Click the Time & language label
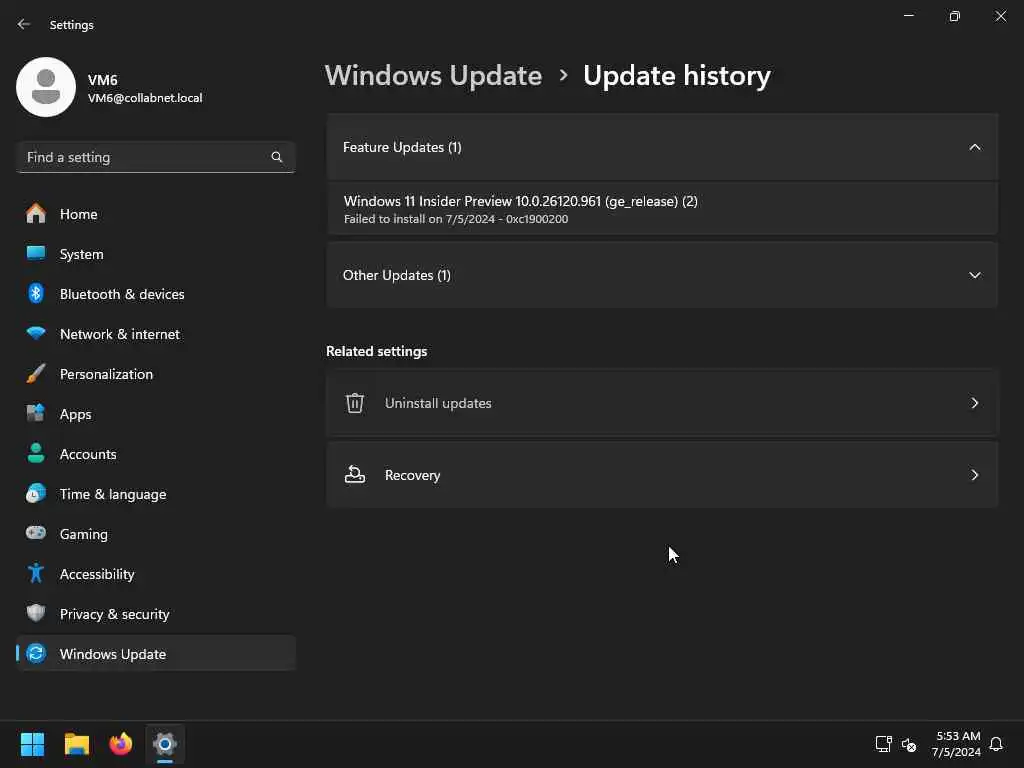This screenshot has height=768, width=1024. pyautogui.click(x=113, y=494)
